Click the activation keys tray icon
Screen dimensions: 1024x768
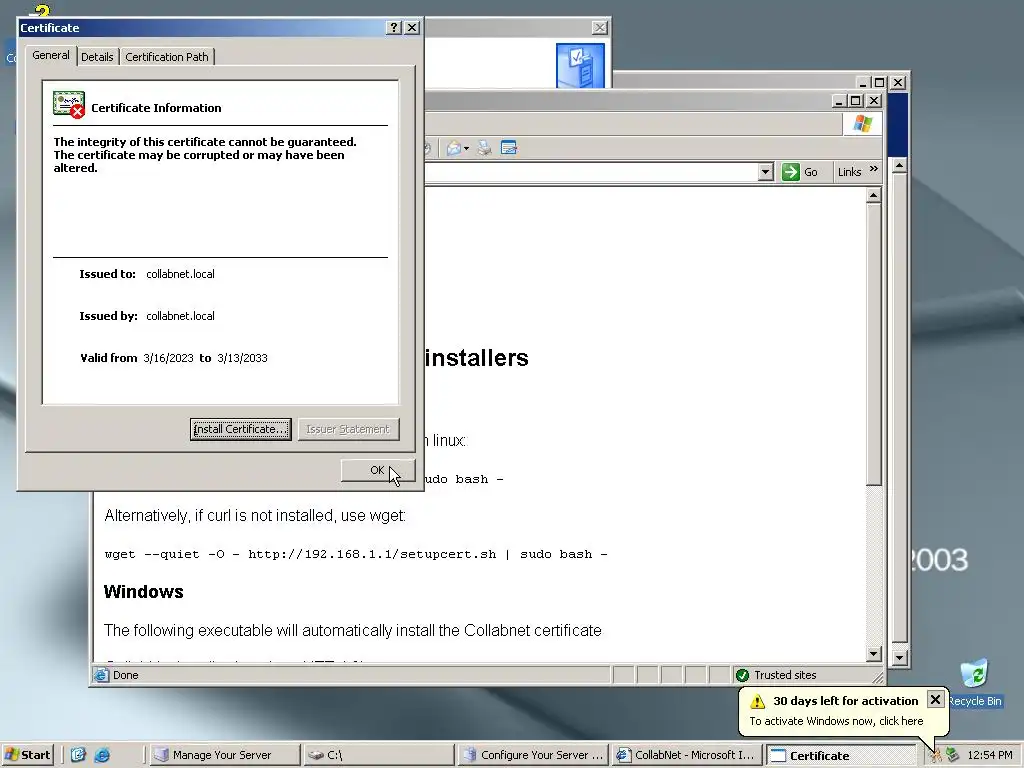coord(936,756)
